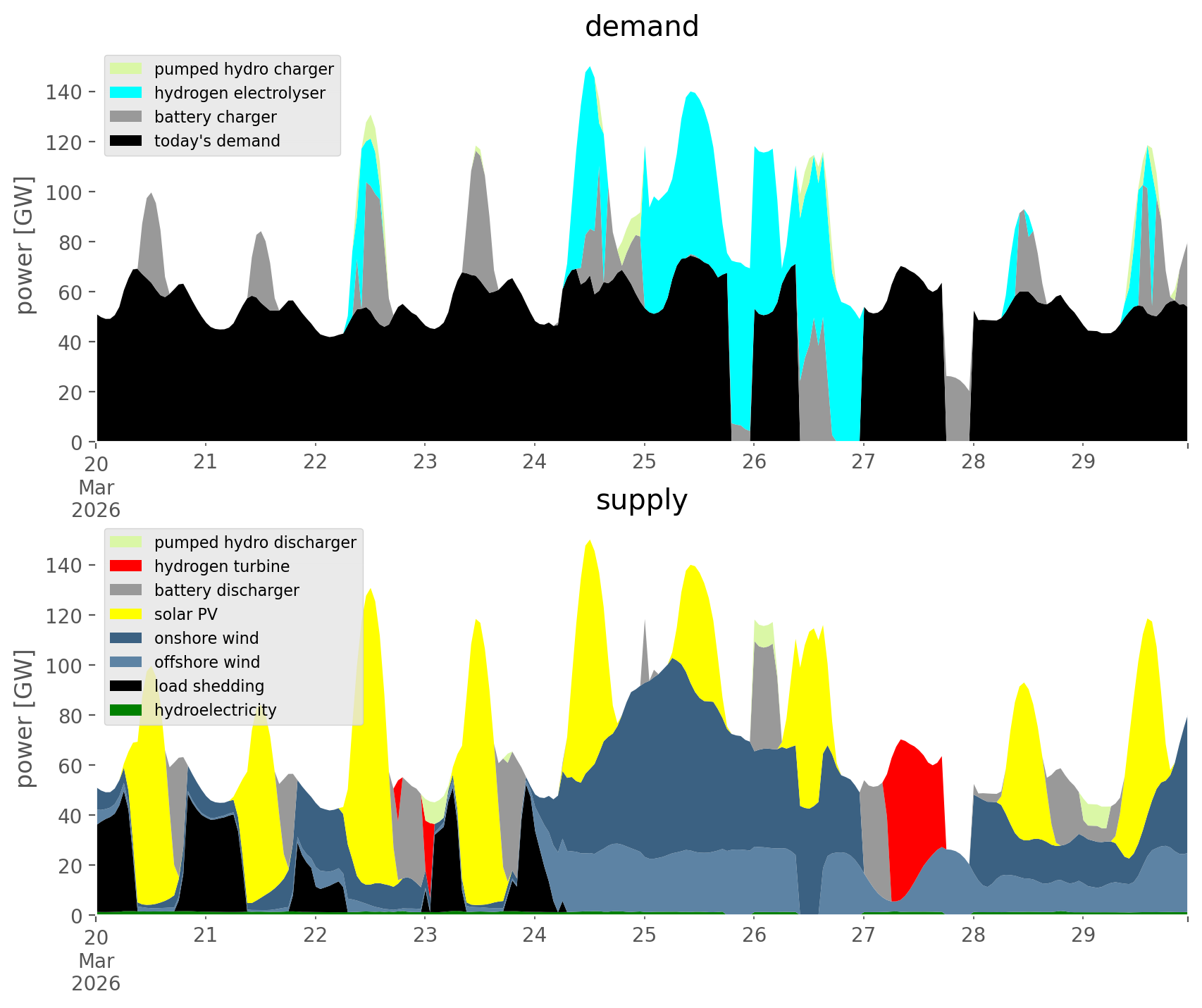This screenshot has width=1202, height=1008.
Task: Click date tick 25 on the demand chart
Action: [644, 462]
